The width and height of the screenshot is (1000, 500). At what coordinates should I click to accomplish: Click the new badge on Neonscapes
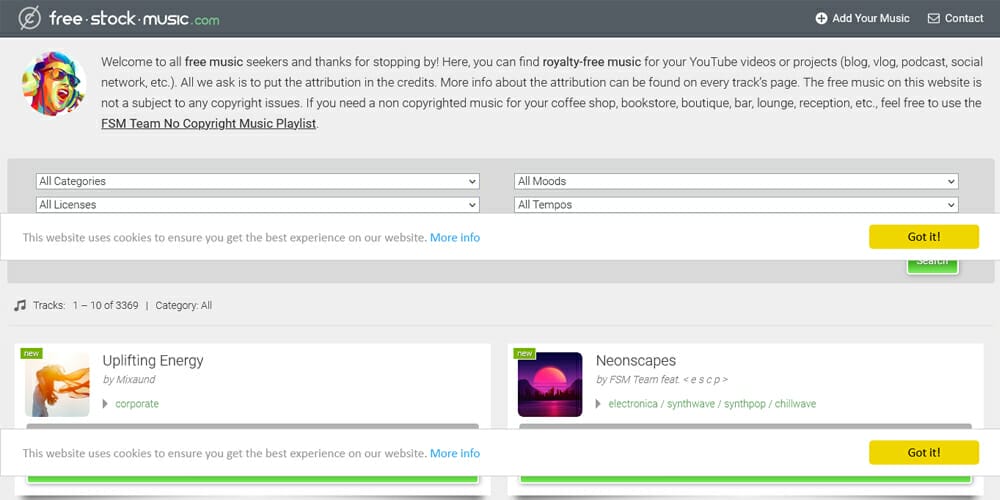coord(524,353)
